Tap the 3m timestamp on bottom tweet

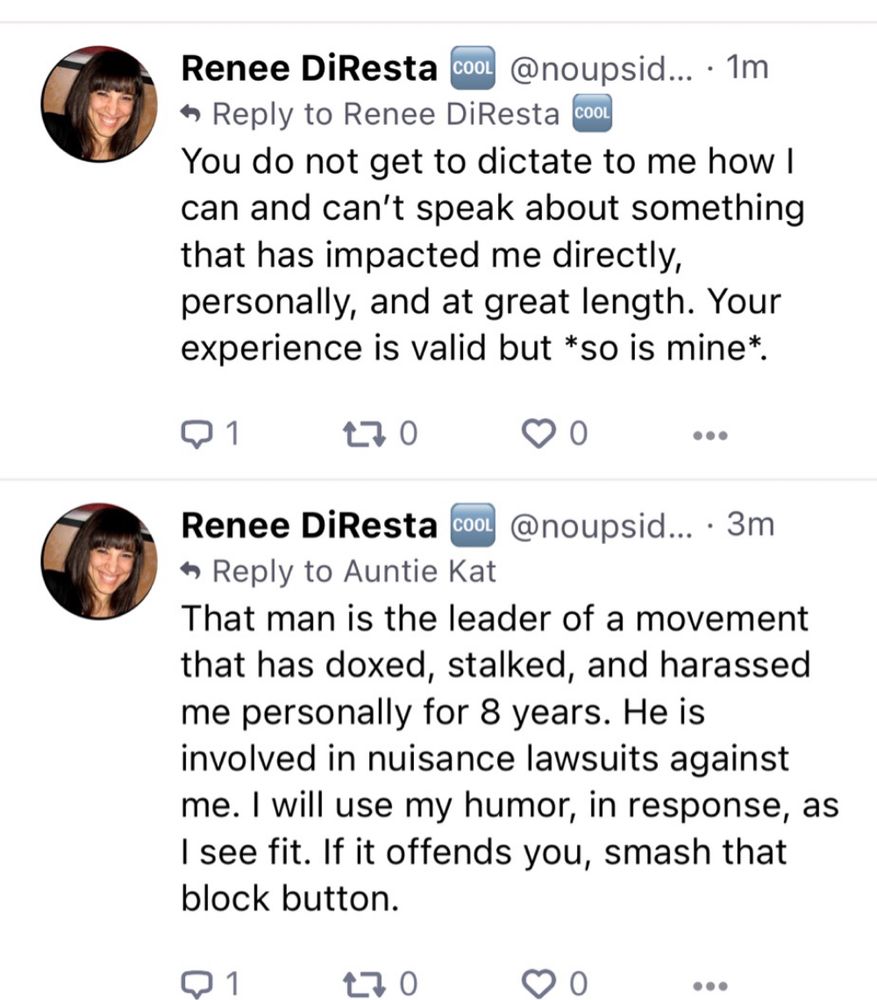[750, 525]
